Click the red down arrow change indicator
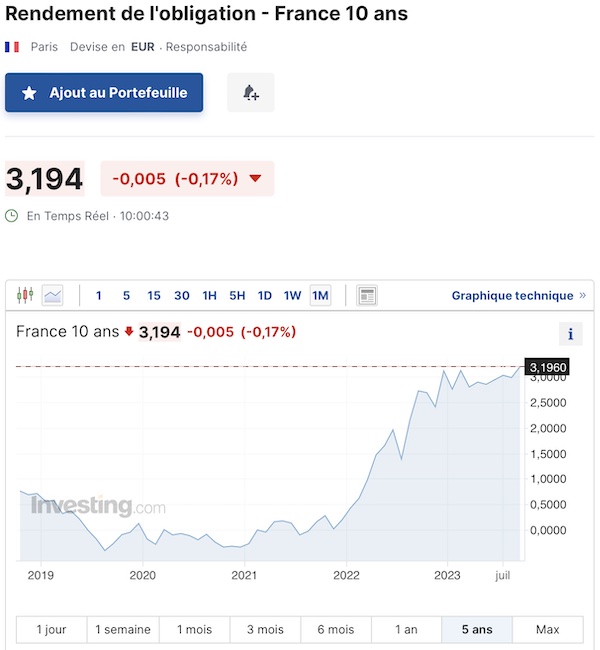 255,179
